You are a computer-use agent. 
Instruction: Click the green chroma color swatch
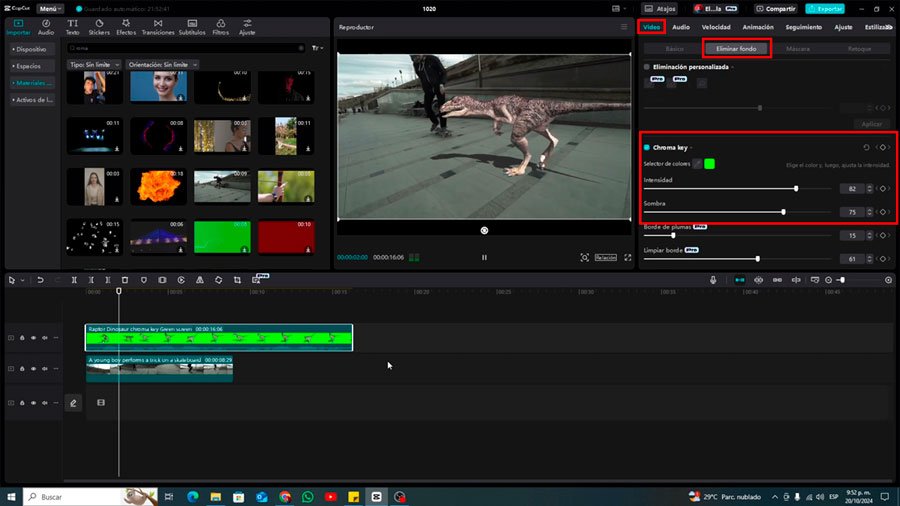tap(709, 164)
